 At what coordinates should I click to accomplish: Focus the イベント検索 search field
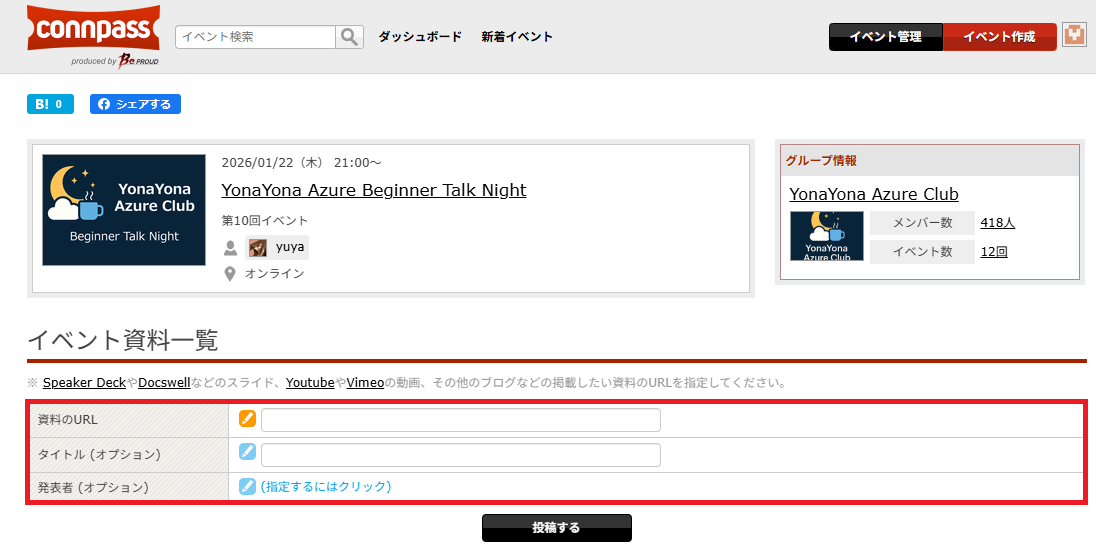click(256, 37)
